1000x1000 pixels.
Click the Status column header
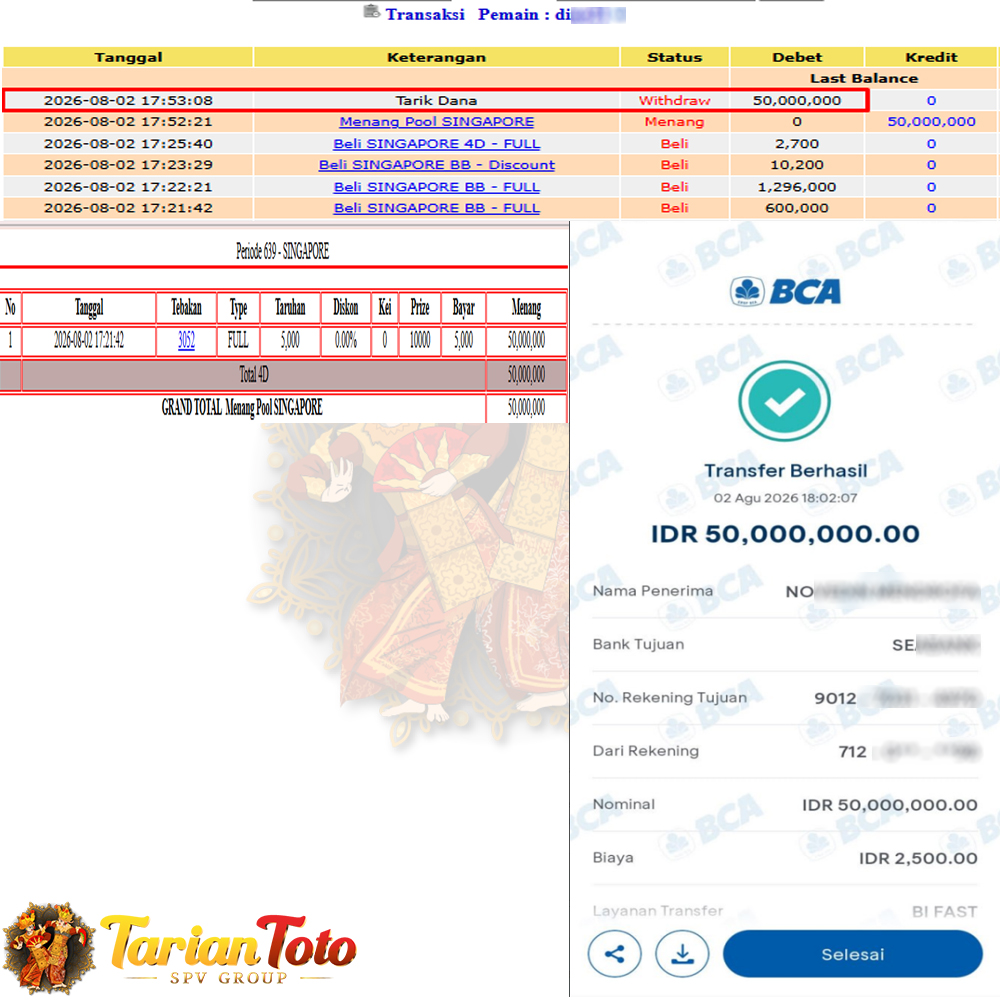674,57
